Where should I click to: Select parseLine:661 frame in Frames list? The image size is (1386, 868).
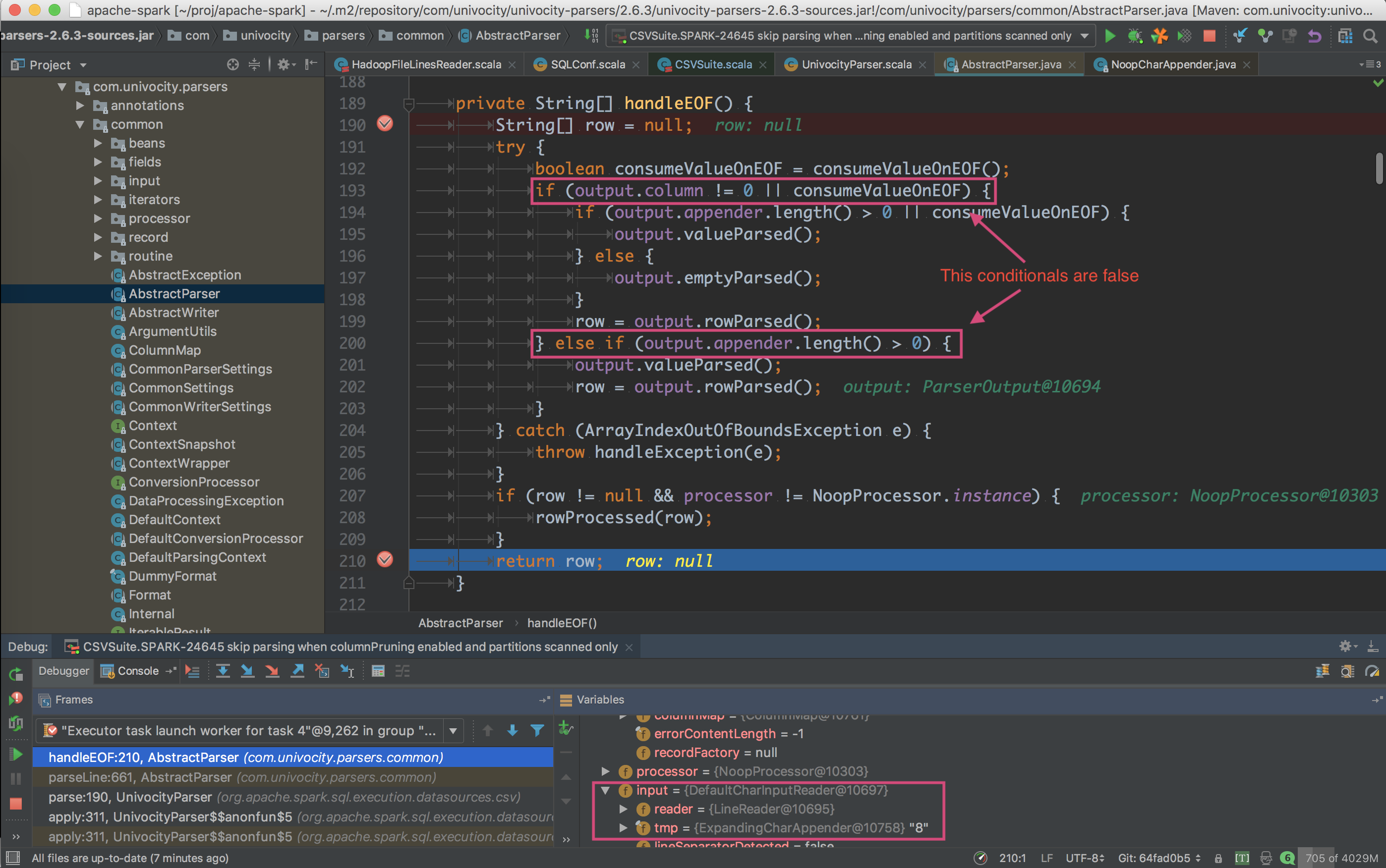point(241,777)
